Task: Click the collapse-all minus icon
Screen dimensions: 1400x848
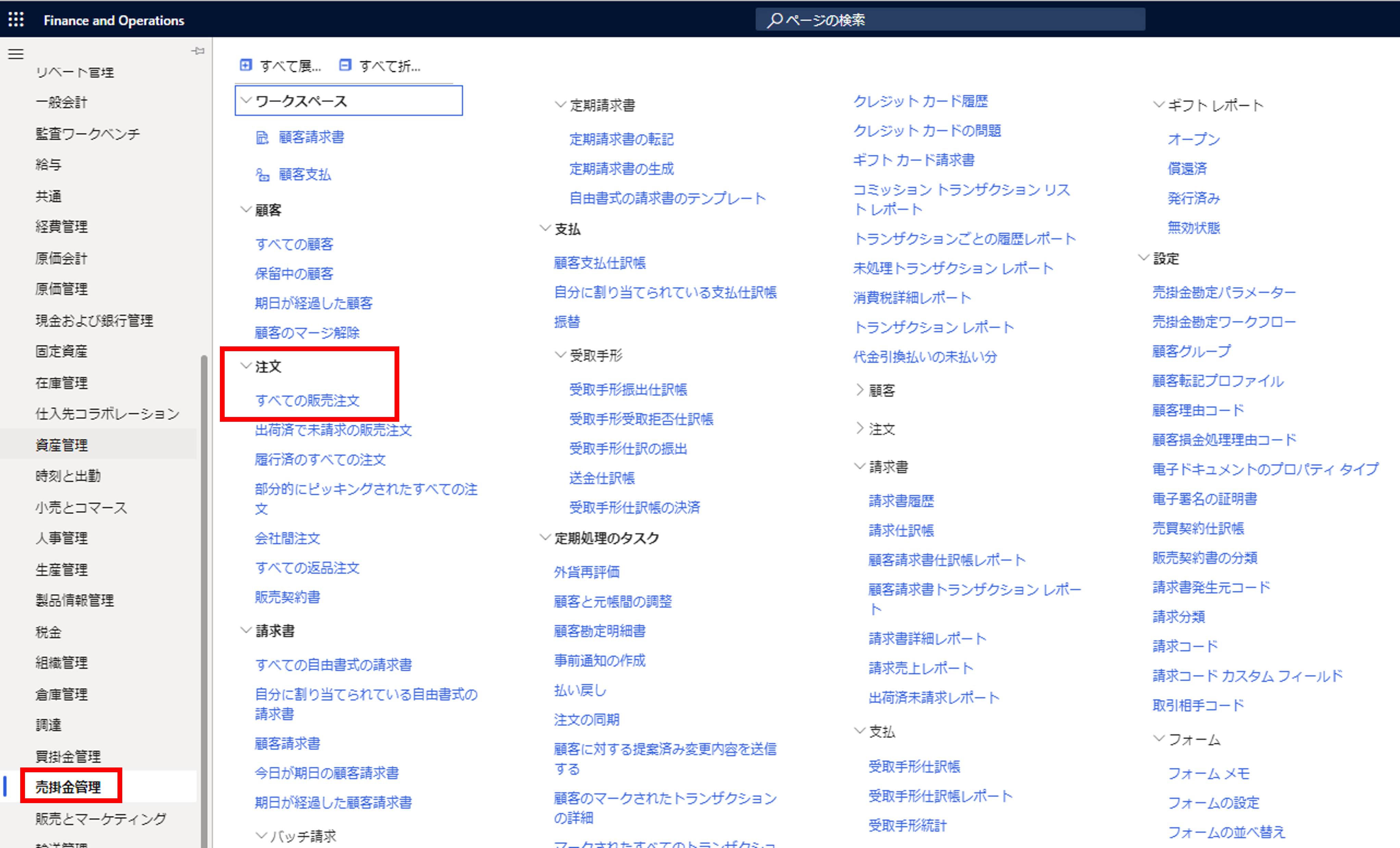Action: pos(345,65)
